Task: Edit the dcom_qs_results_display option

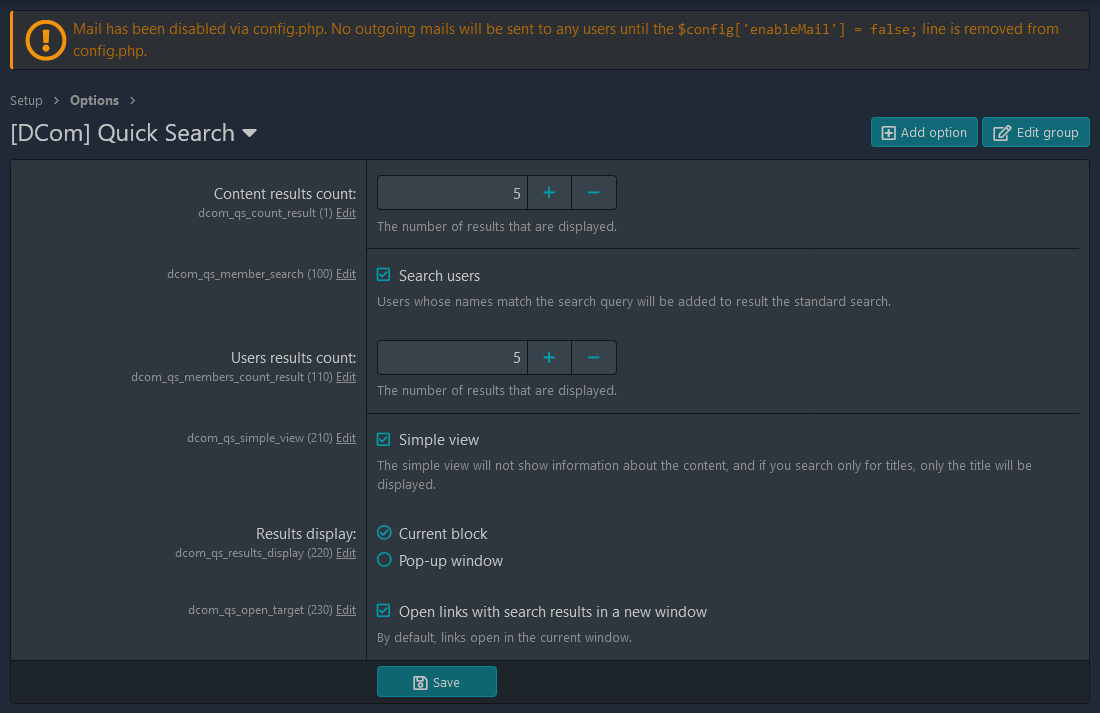Action: 345,552
